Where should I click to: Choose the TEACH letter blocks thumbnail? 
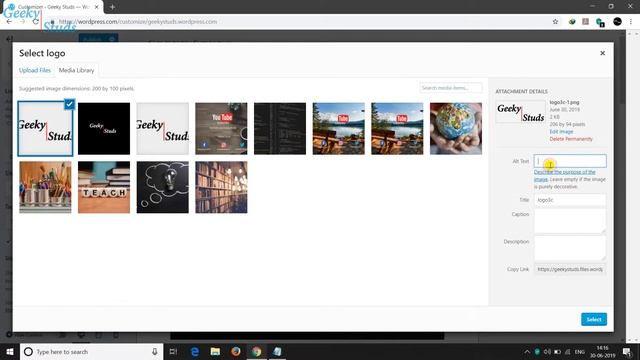click(104, 187)
